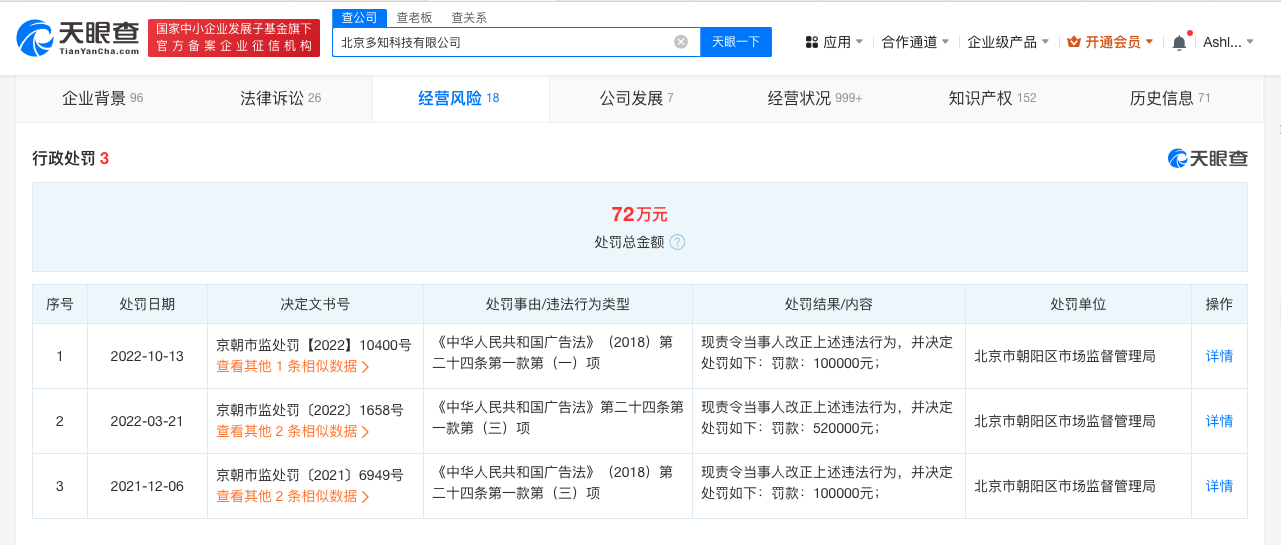
Task: Click the 处罚单位 column header
Action: (1078, 304)
